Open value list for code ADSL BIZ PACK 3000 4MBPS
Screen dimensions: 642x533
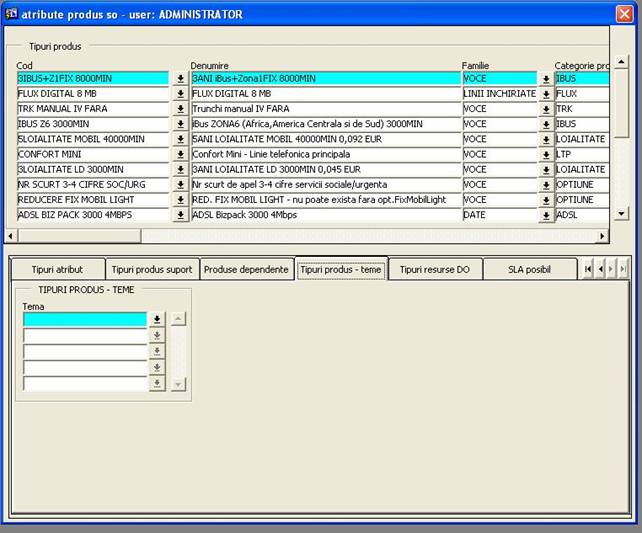click(180, 216)
